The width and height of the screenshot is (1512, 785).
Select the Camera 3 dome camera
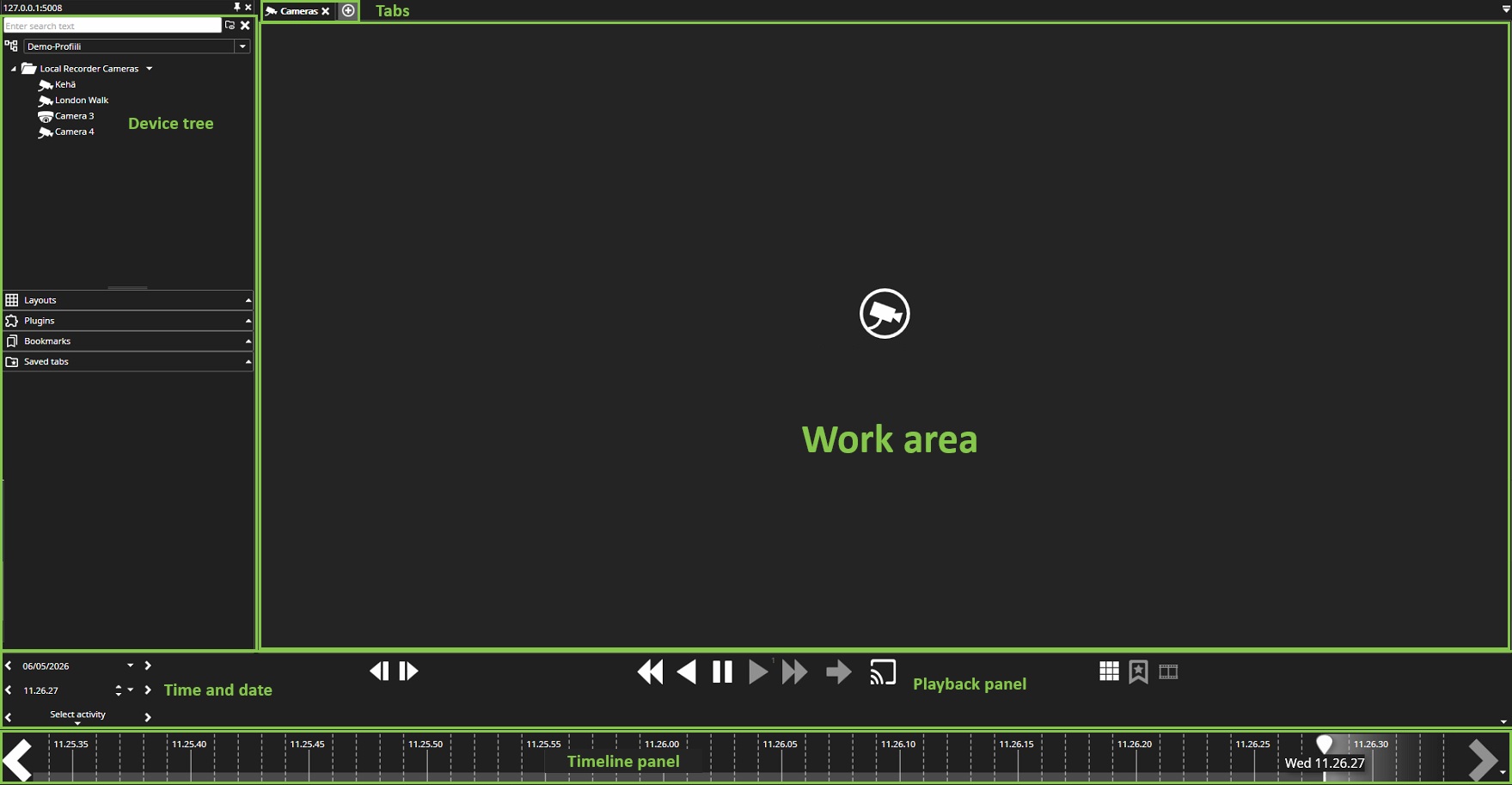[66, 116]
